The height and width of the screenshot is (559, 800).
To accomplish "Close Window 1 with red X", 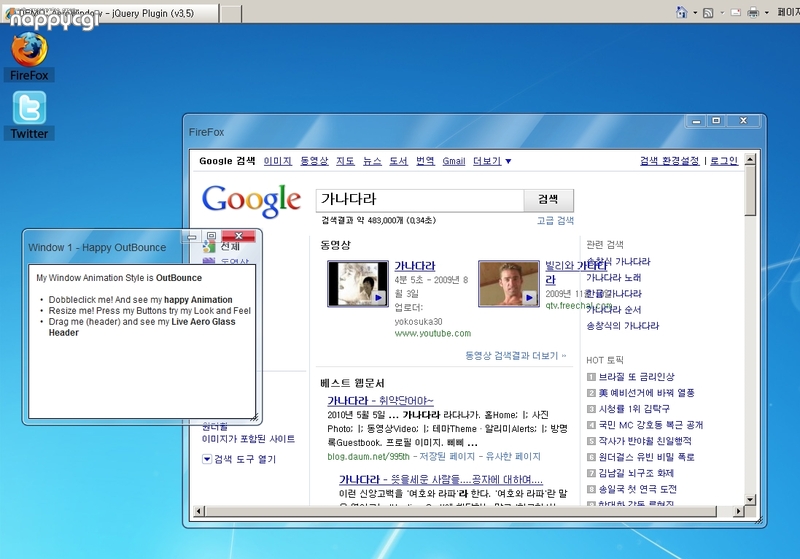I will [238, 236].
